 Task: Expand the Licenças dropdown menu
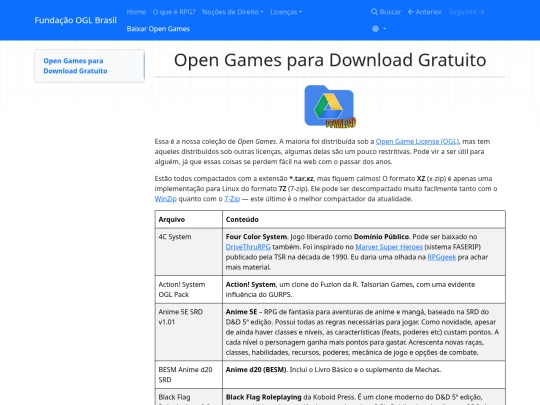pos(286,12)
